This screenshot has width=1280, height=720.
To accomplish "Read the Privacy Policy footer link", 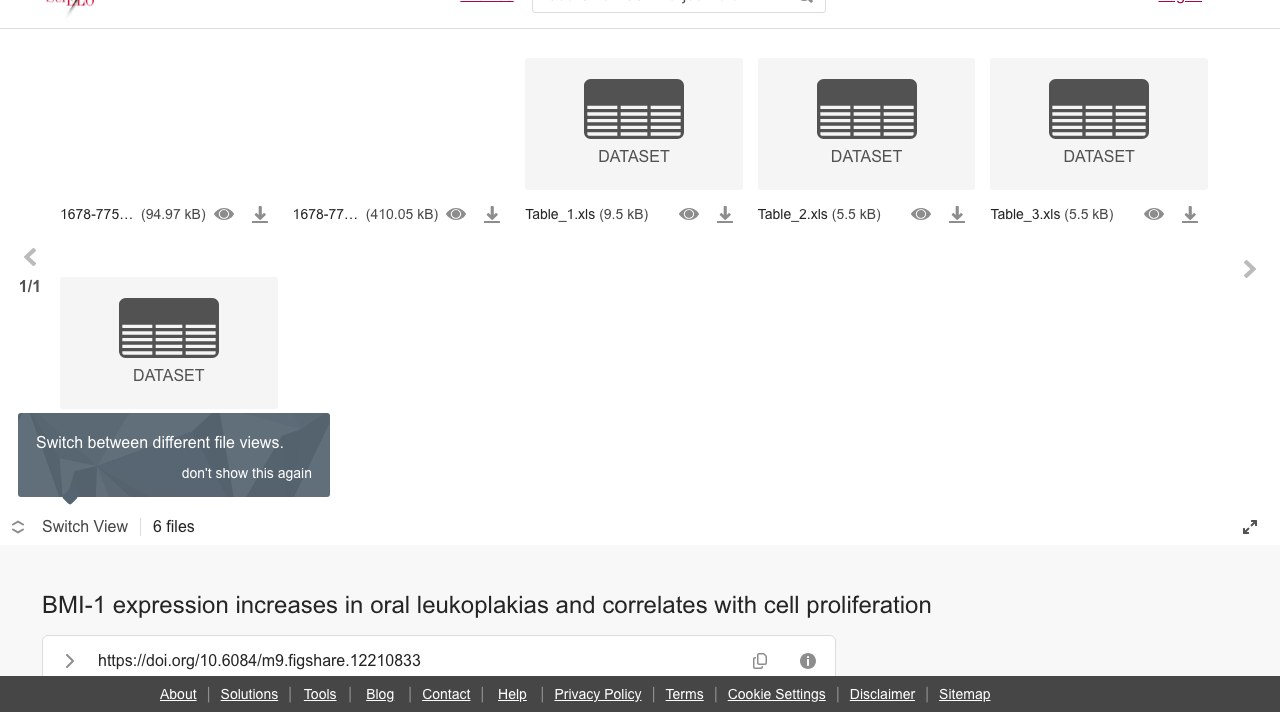I will click(x=598, y=694).
